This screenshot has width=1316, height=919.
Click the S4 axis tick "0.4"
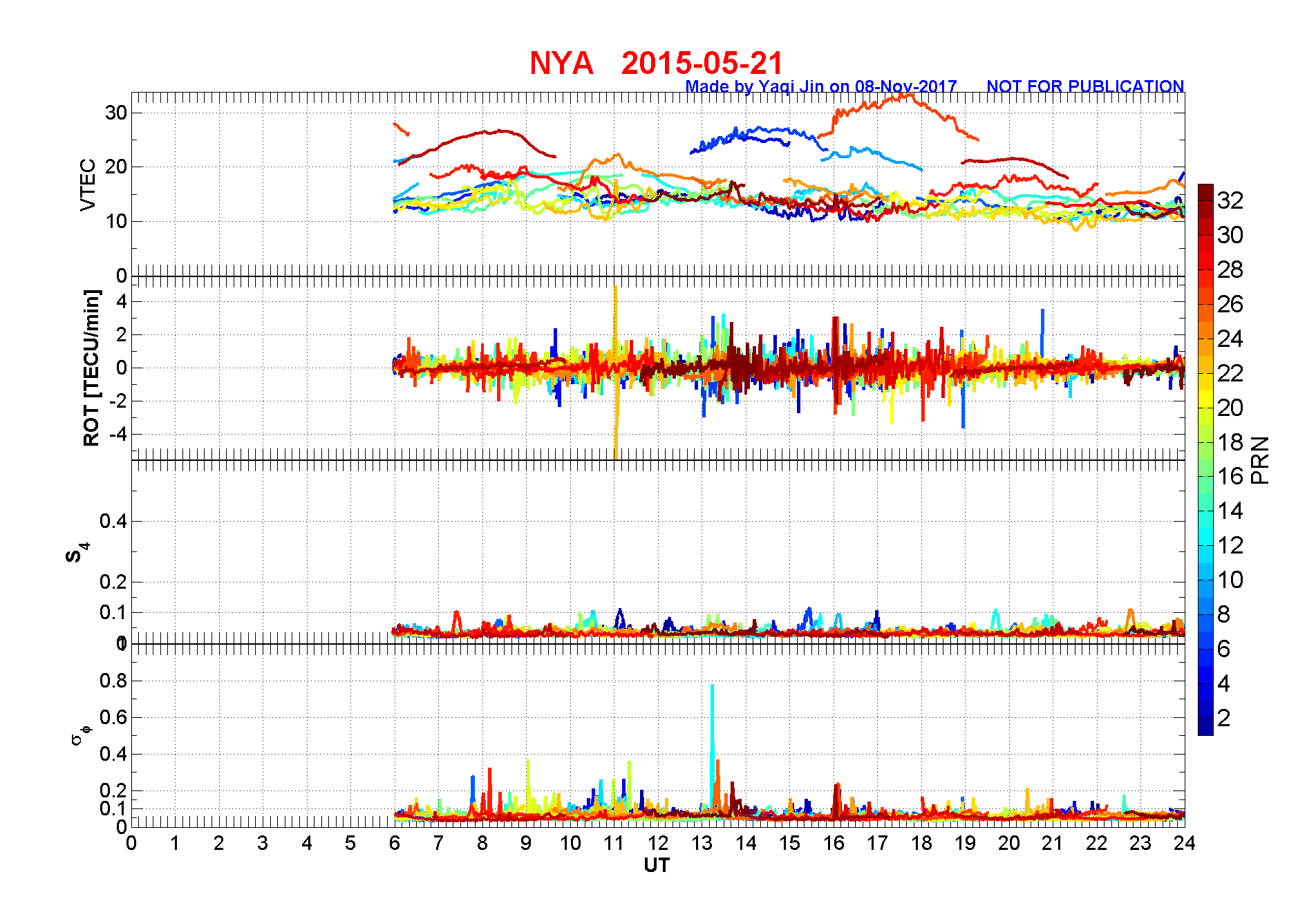pyautogui.click(x=113, y=522)
